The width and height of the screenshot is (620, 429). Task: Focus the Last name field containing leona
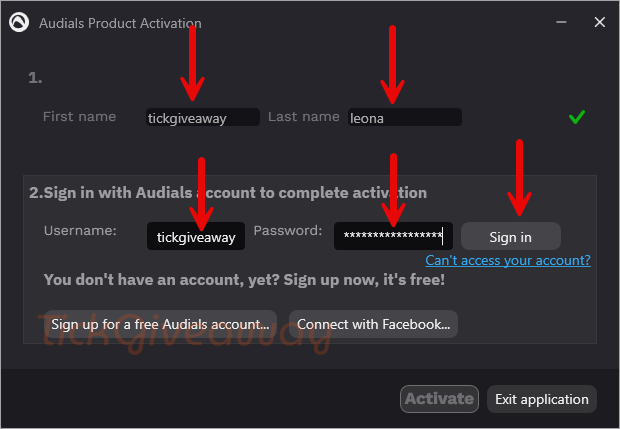coord(405,117)
